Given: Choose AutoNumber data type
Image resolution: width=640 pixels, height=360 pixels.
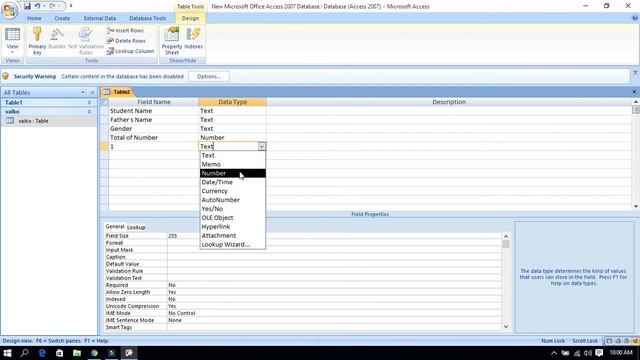Looking at the screenshot, I should 233,200.
